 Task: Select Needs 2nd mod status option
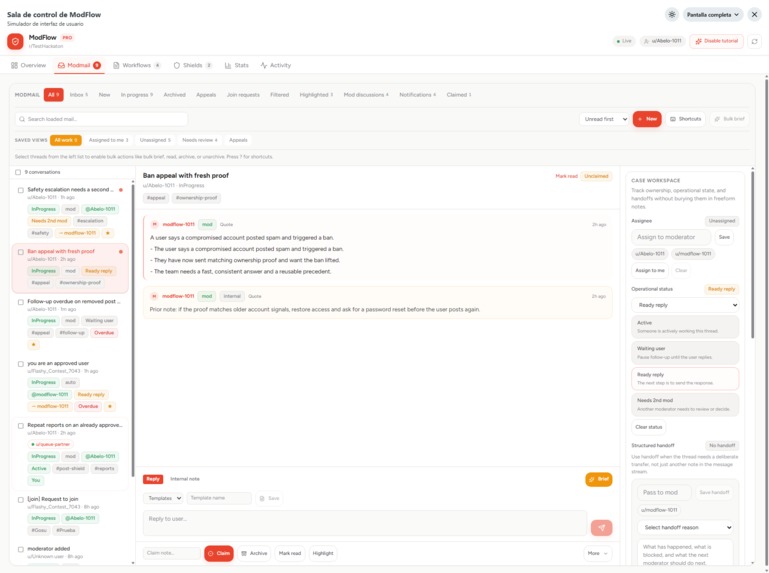(685, 405)
